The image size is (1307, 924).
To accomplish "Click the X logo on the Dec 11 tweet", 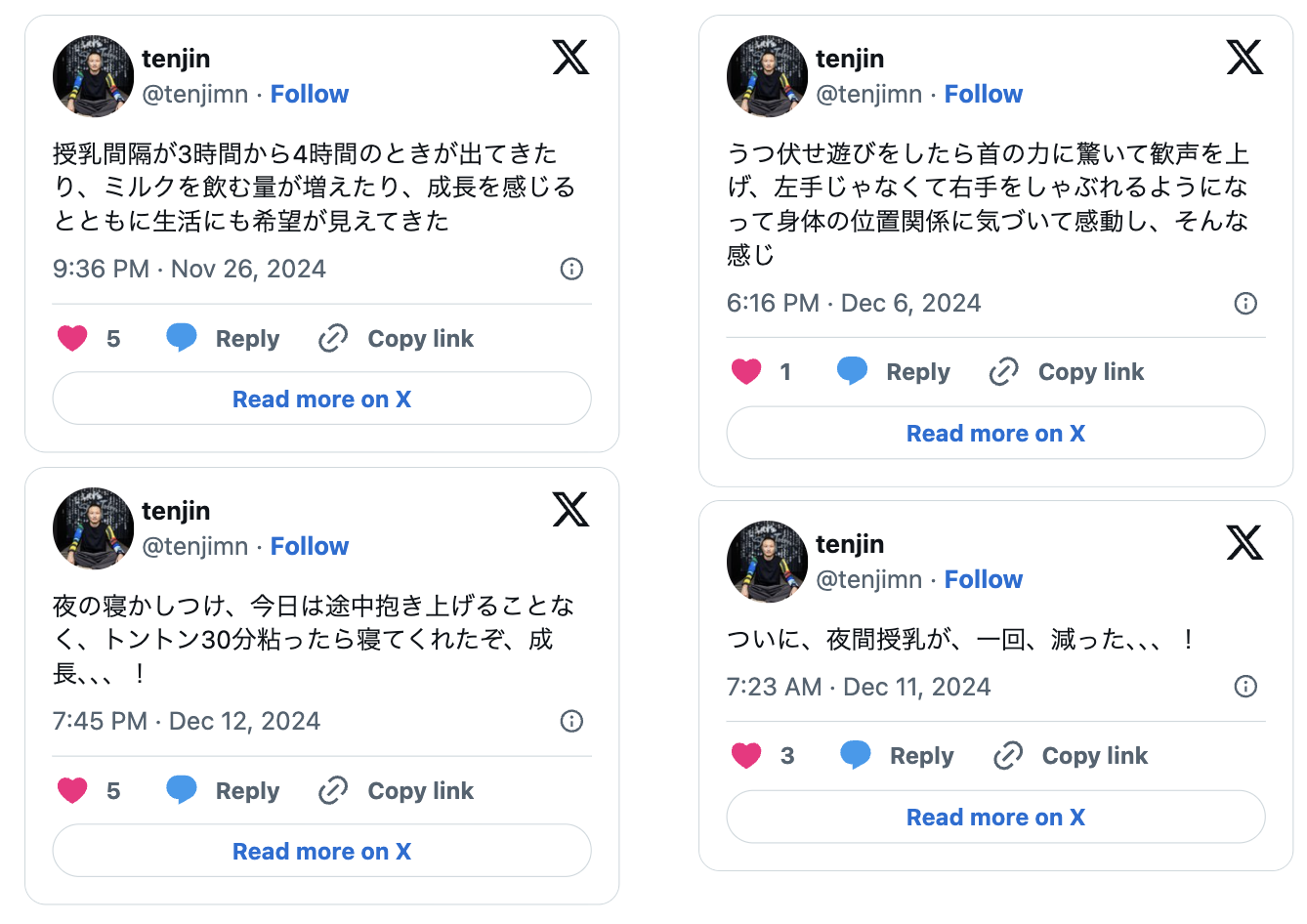I will 1244,542.
